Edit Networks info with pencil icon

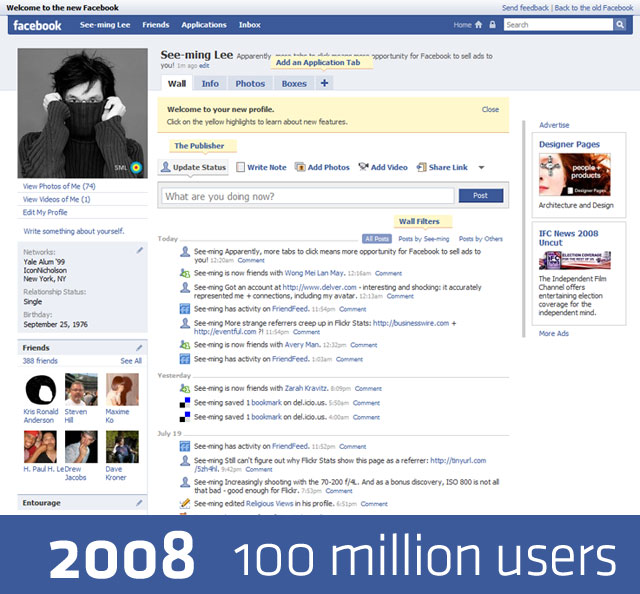click(x=139, y=250)
